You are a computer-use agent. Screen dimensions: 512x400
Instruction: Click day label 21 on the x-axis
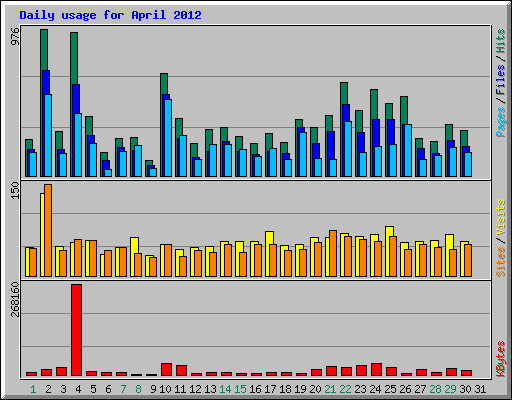[x=330, y=389]
